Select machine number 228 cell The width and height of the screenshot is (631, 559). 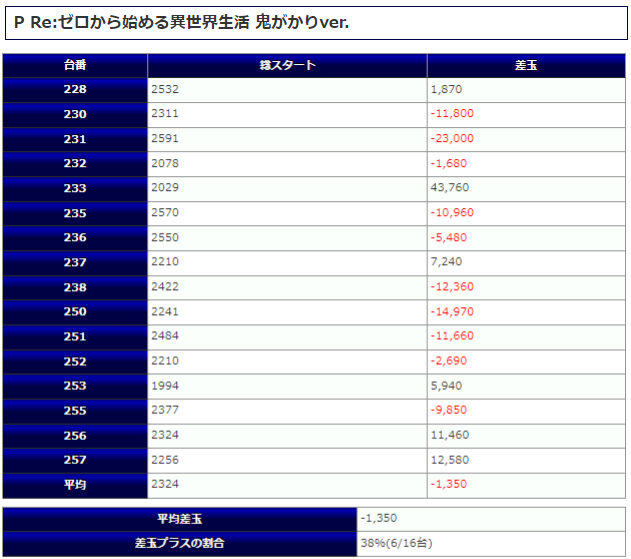click(75, 89)
